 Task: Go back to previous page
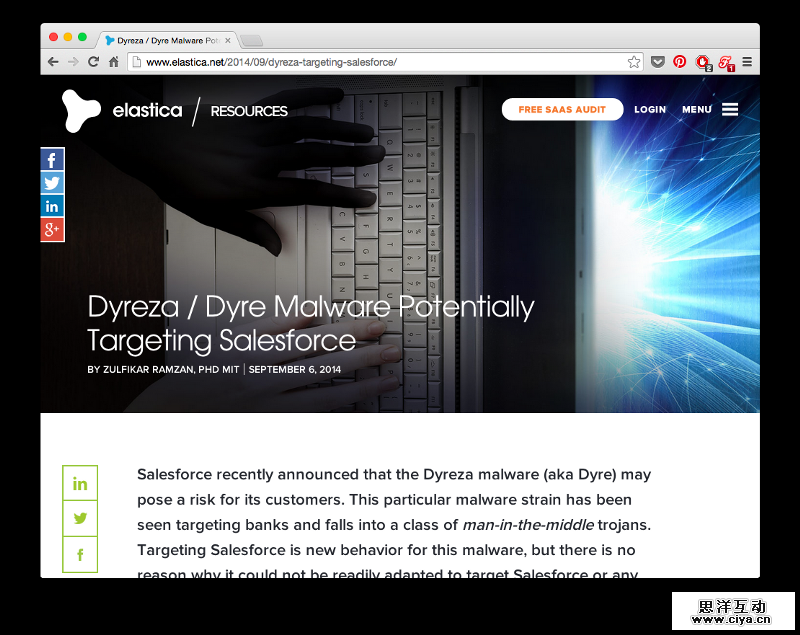53,62
